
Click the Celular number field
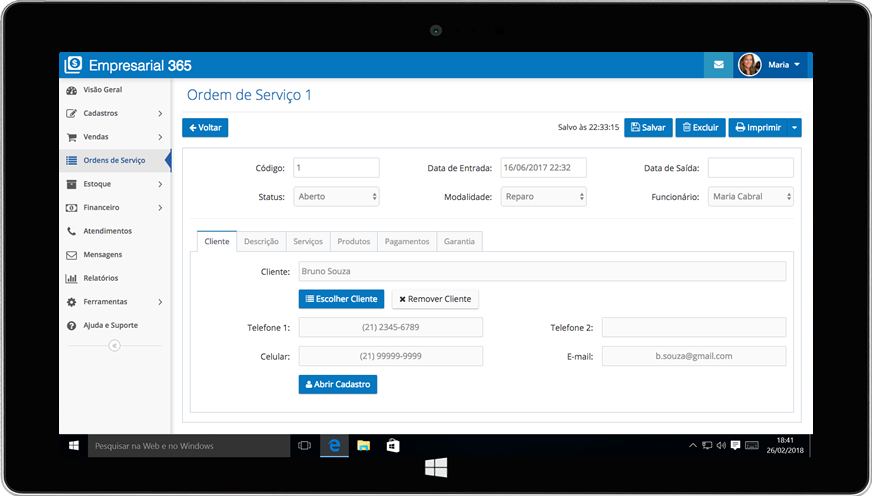[x=390, y=356]
